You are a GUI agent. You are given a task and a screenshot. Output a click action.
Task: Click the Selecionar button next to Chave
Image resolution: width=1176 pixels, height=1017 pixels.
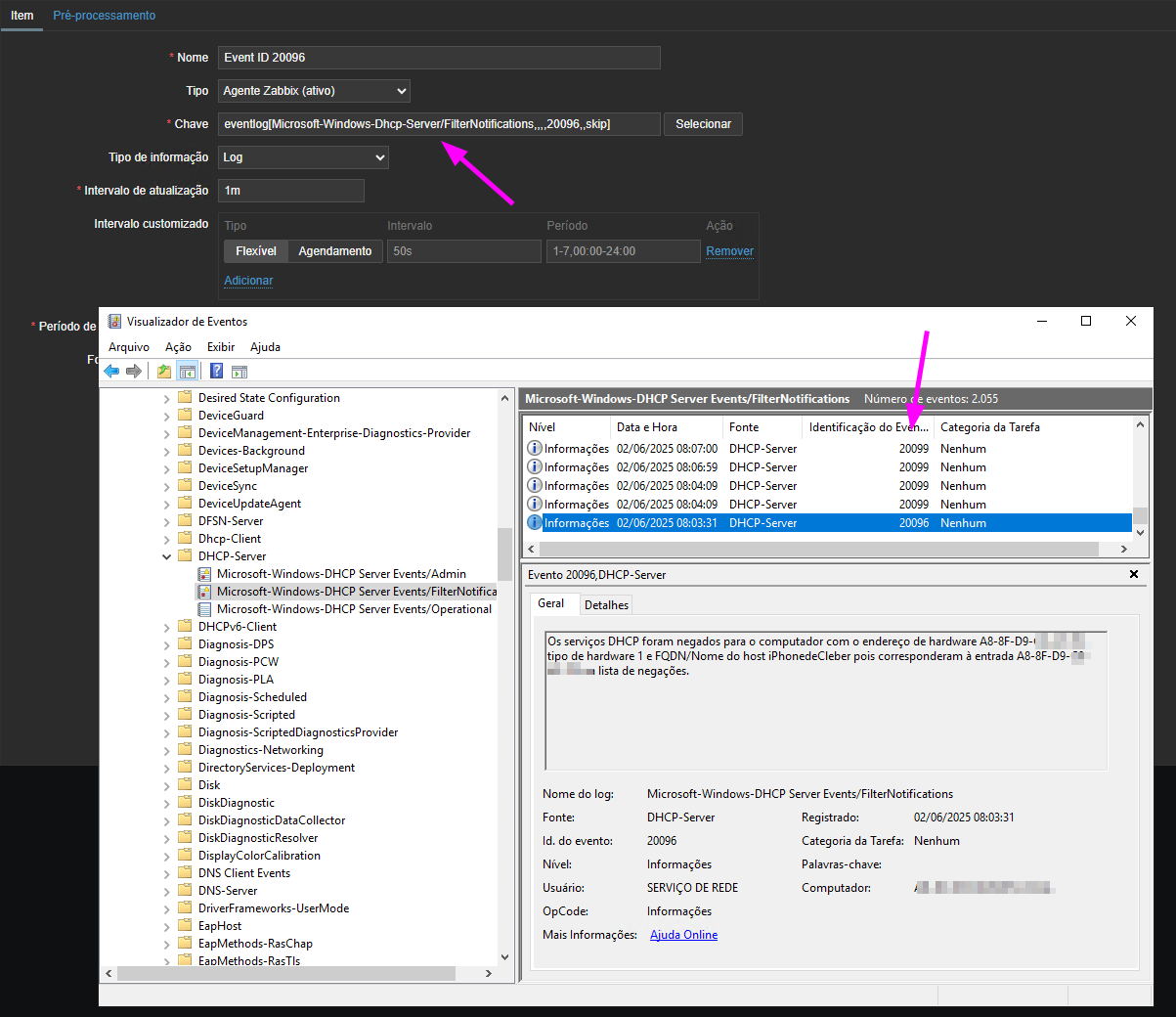[x=703, y=124]
